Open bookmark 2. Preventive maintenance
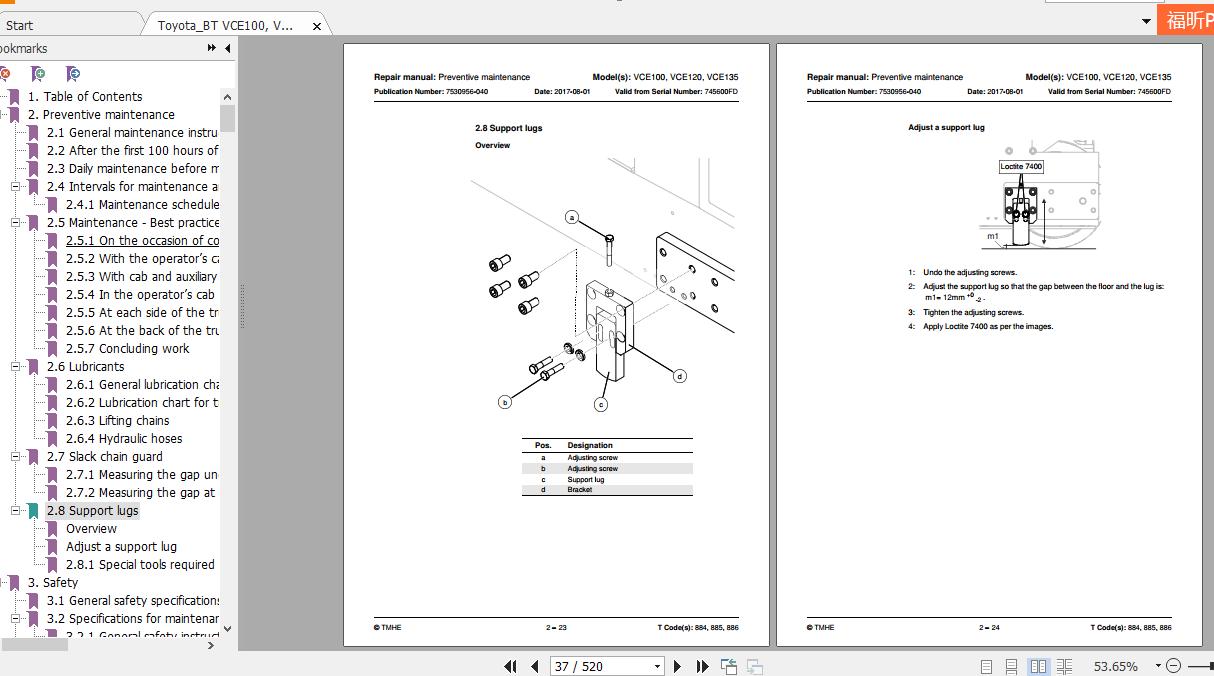Image resolution: width=1214 pixels, height=676 pixels. 101,115
